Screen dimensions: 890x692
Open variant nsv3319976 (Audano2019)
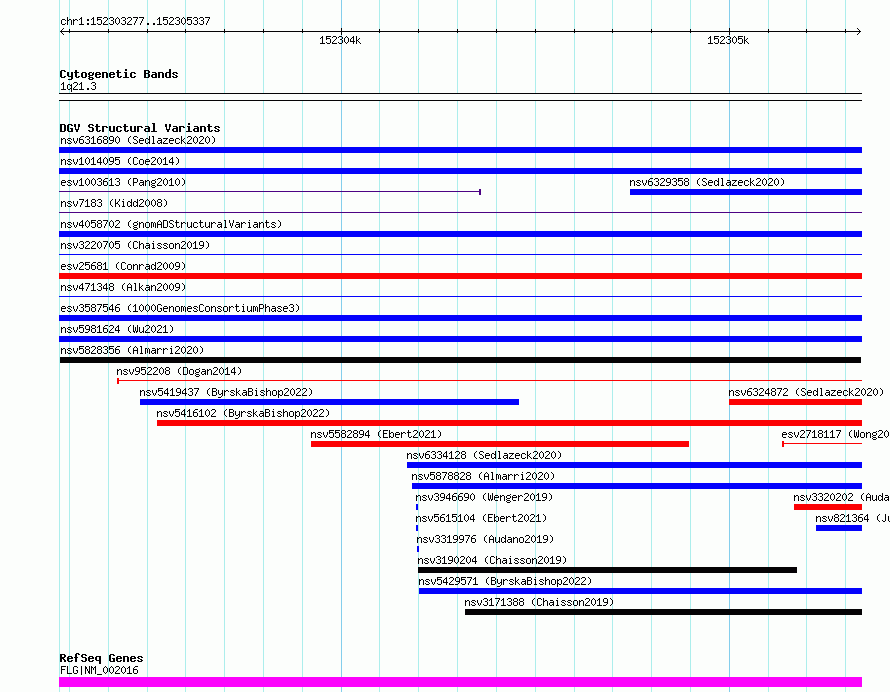[x=485, y=539]
